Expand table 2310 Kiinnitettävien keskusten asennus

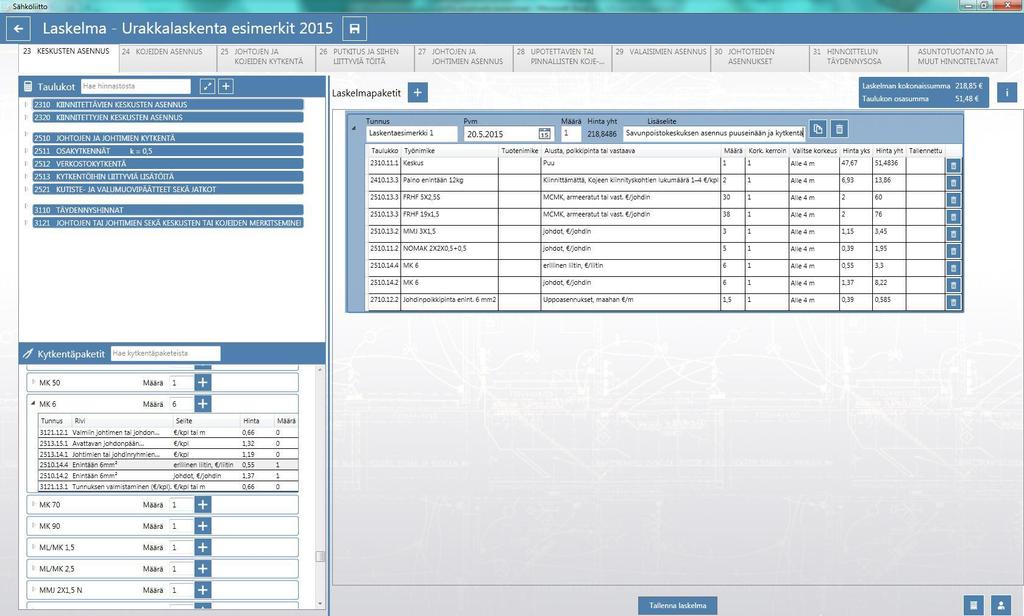[x=26, y=105]
